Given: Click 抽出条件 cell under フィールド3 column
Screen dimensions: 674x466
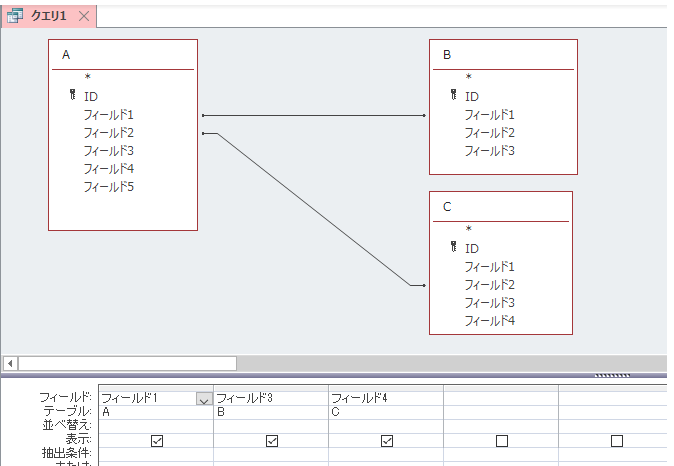Looking at the screenshot, I should [271, 454].
